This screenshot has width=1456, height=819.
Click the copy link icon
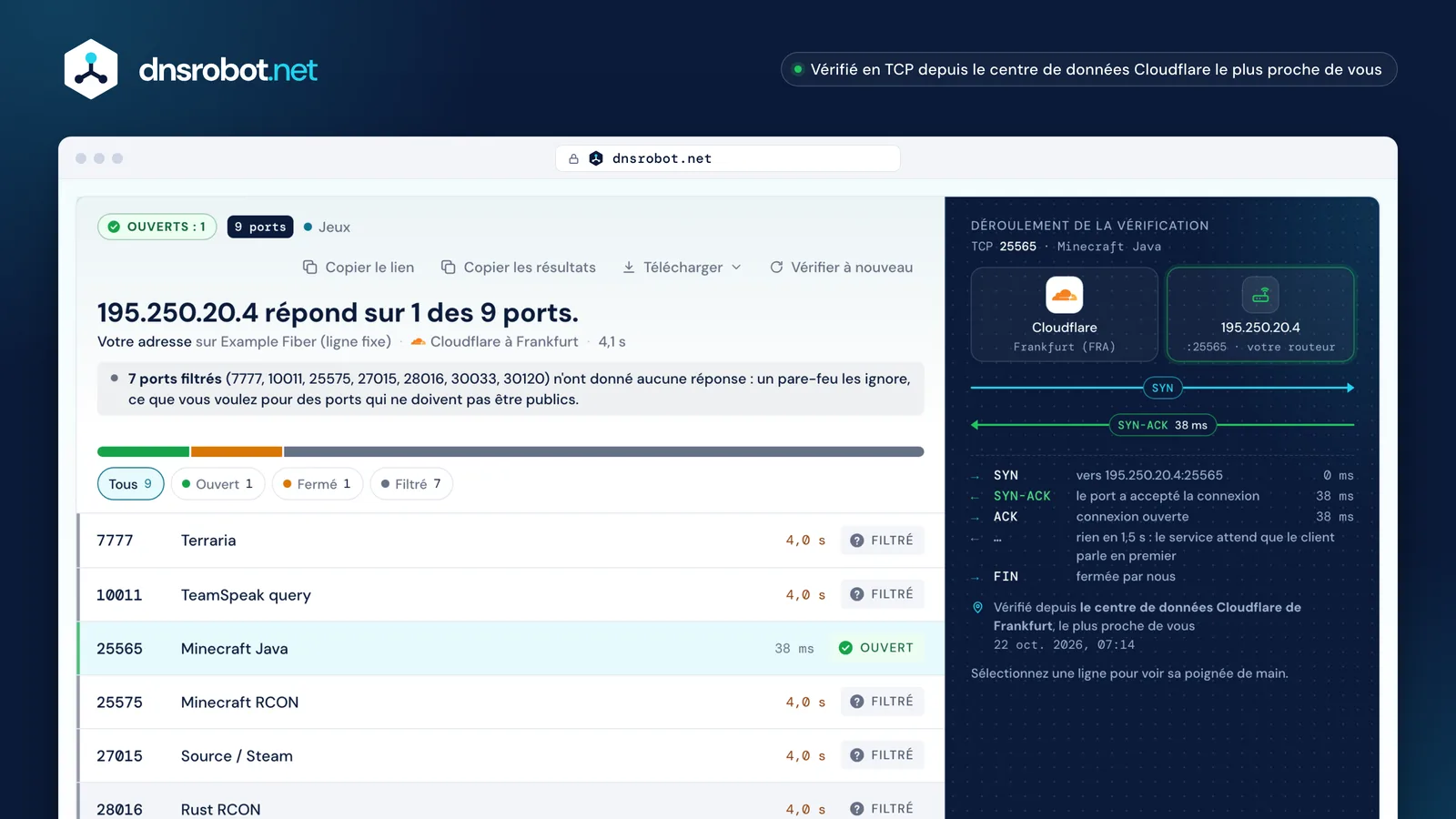(x=309, y=267)
